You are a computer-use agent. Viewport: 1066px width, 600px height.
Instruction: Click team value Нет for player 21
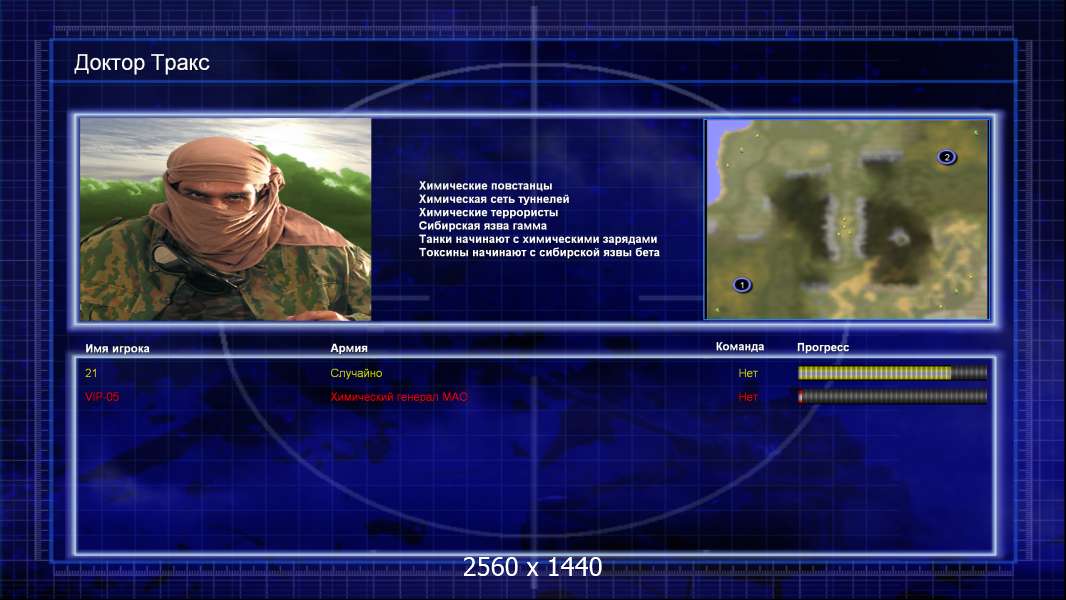coord(748,373)
